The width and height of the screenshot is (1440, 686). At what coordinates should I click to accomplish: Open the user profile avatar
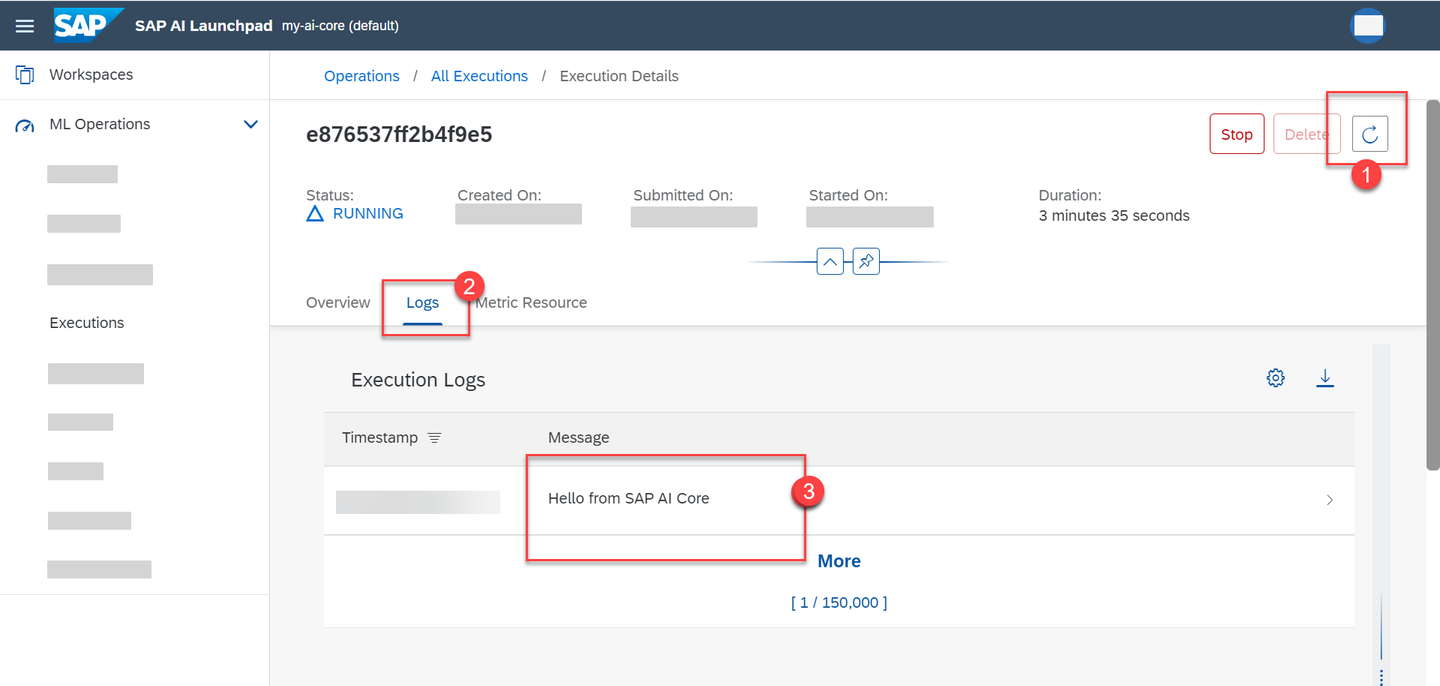[x=1367, y=26]
